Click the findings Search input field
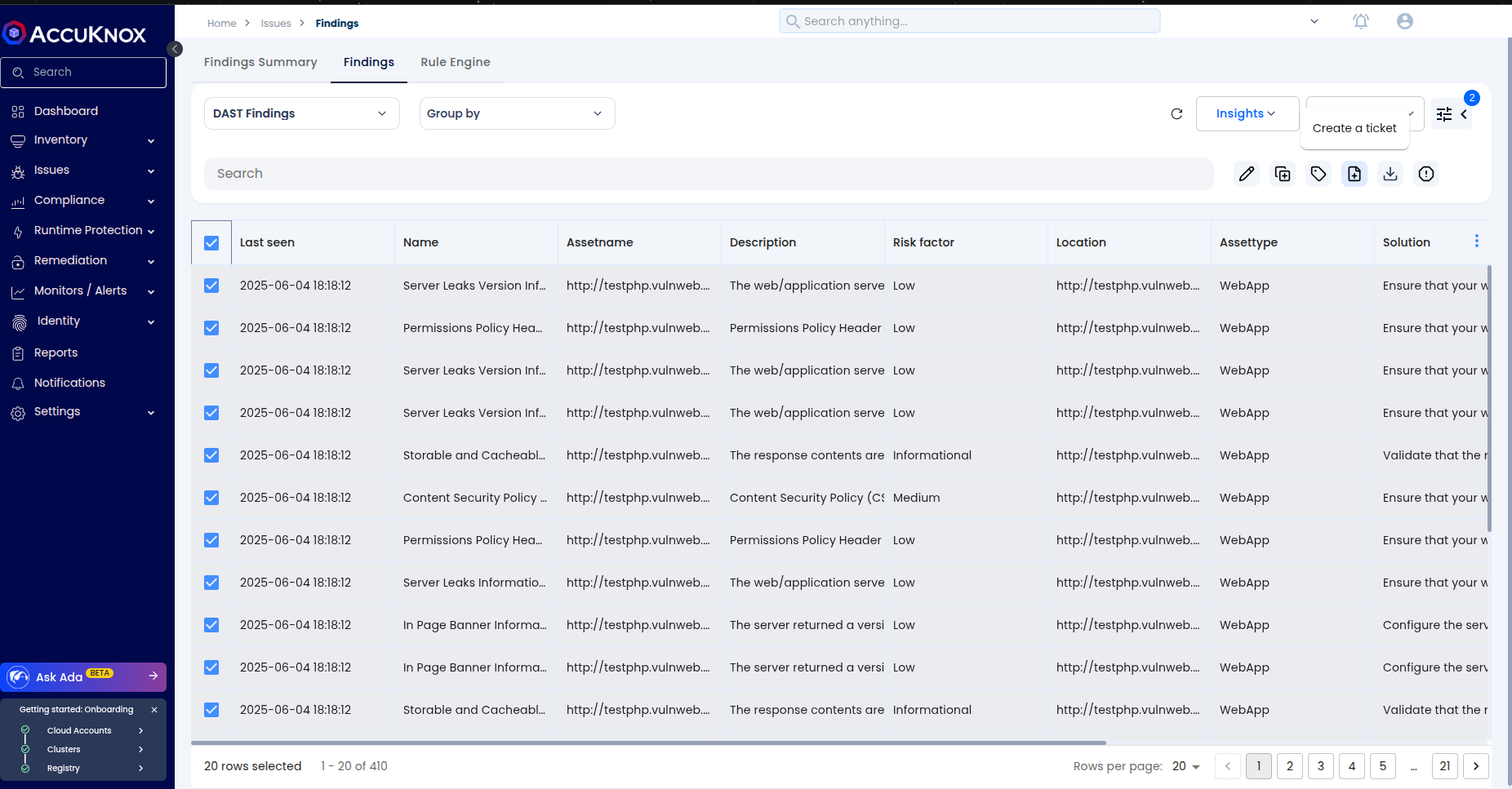 [709, 174]
